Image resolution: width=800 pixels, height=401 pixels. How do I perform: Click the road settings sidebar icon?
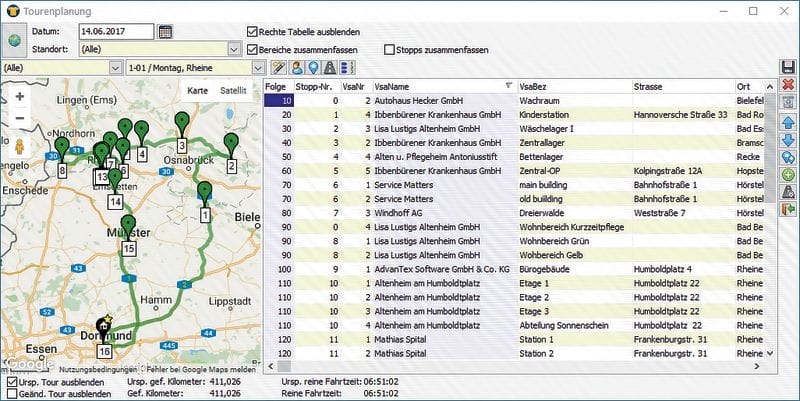click(788, 192)
